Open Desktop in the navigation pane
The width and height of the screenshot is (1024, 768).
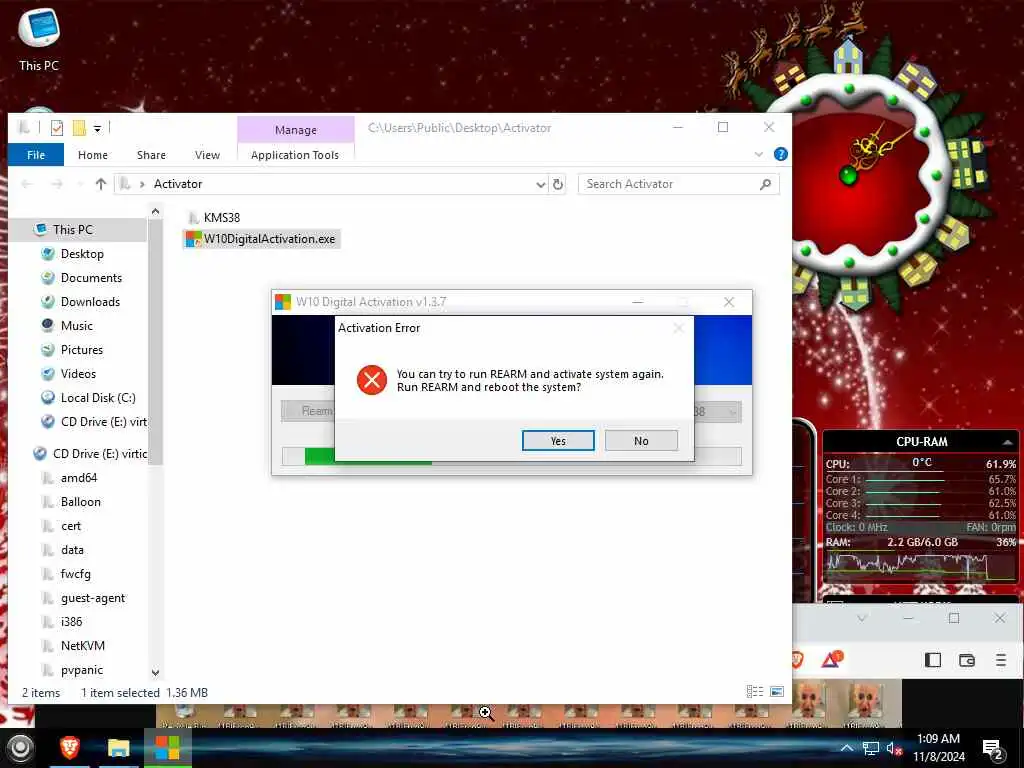tap(82, 253)
